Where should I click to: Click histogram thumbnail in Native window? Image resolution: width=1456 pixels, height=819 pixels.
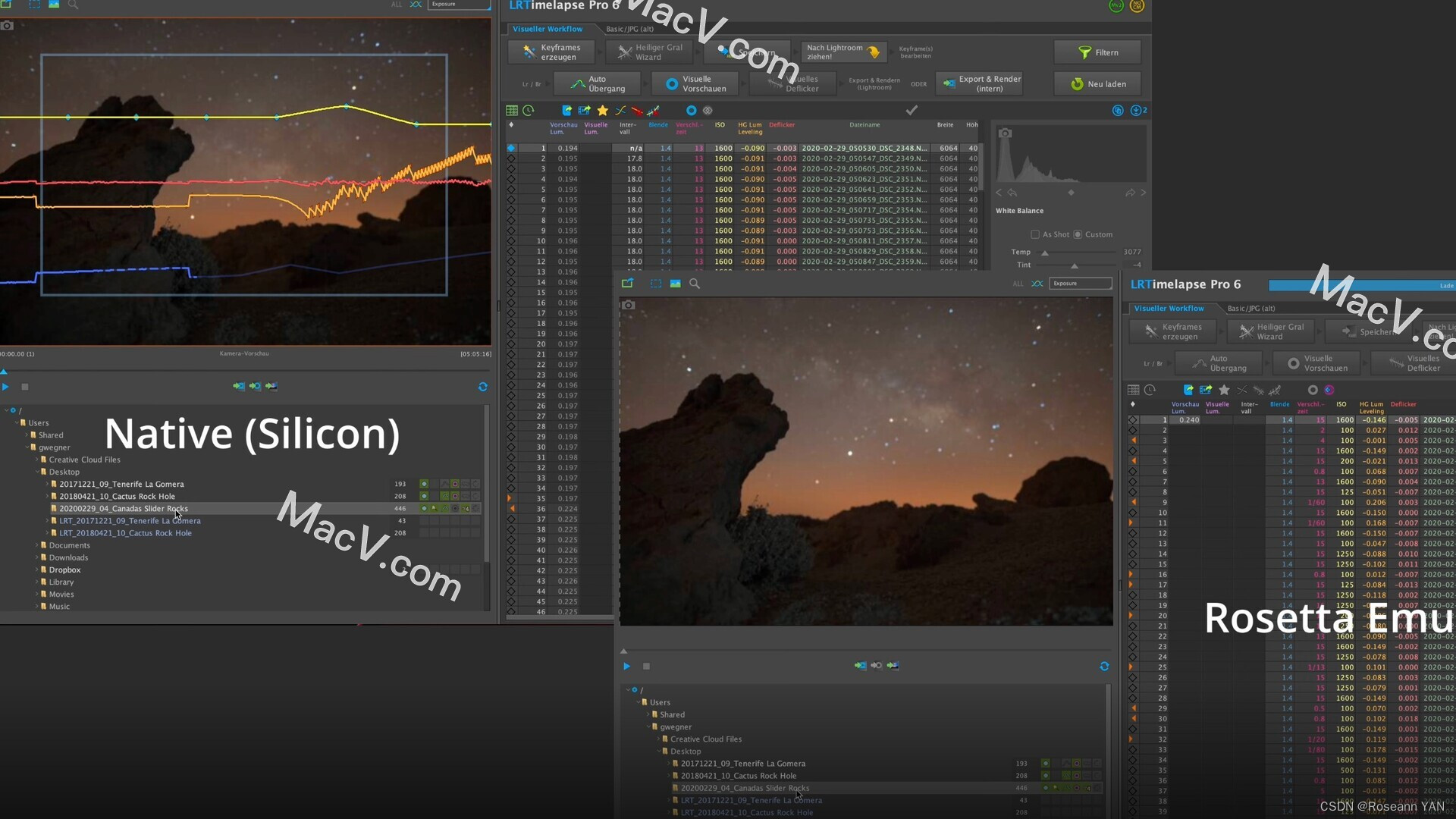pyautogui.click(x=1071, y=155)
